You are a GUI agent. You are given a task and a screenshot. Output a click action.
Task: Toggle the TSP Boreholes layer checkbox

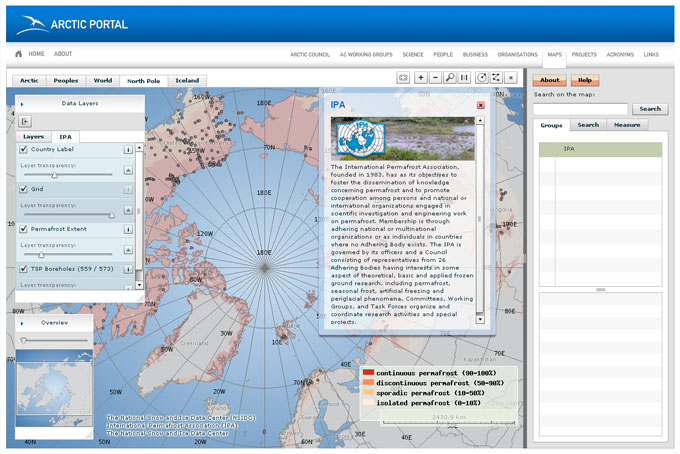point(23,269)
